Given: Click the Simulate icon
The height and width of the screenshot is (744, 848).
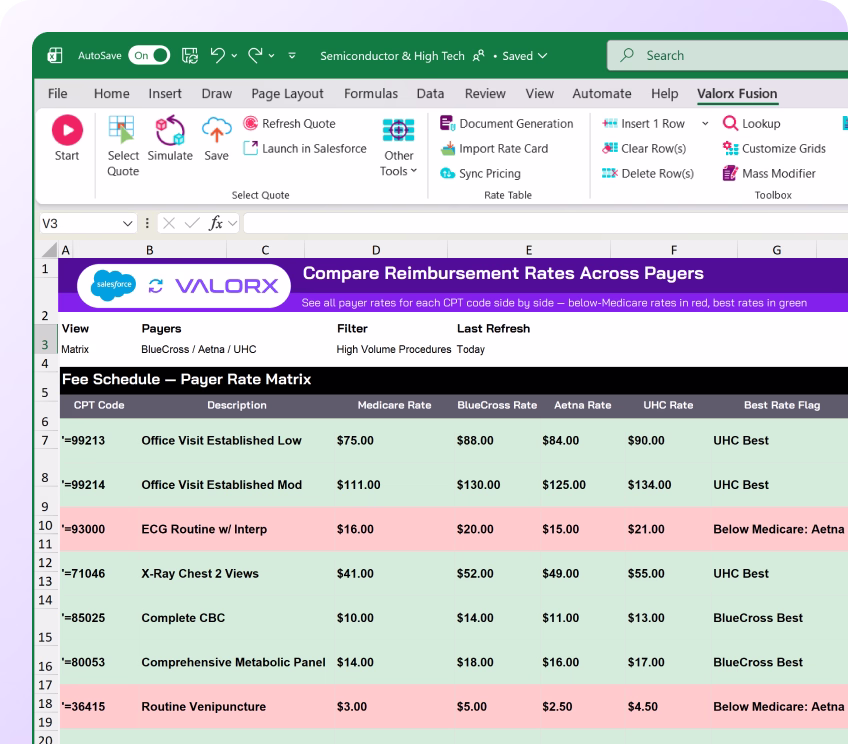Looking at the screenshot, I should point(170,130).
